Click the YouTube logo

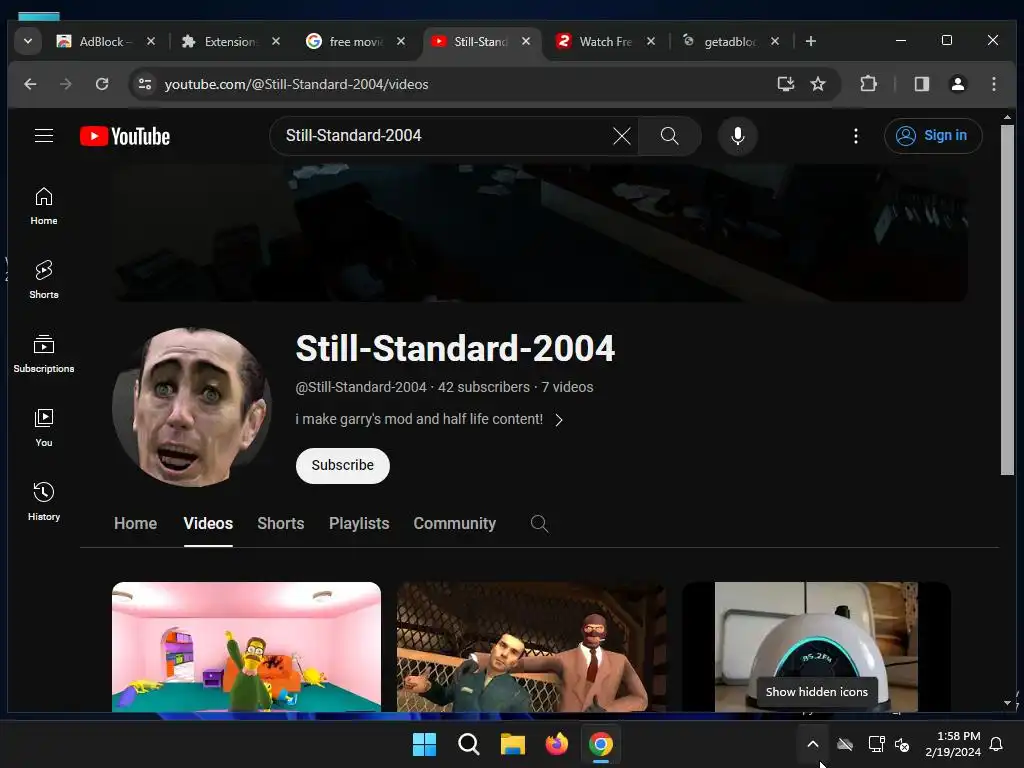tap(125, 136)
